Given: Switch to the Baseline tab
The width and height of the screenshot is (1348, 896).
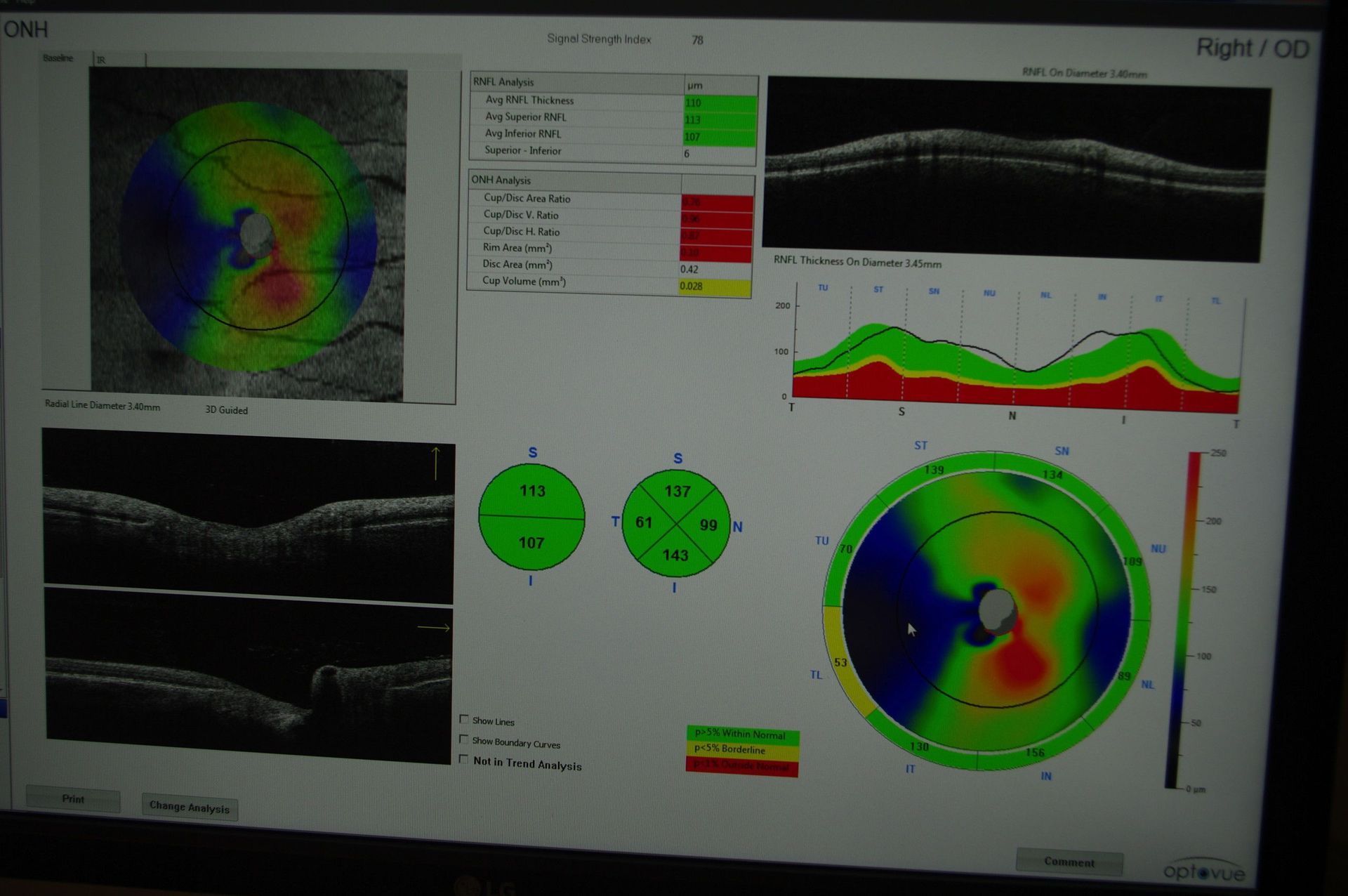Looking at the screenshot, I should [x=58, y=58].
